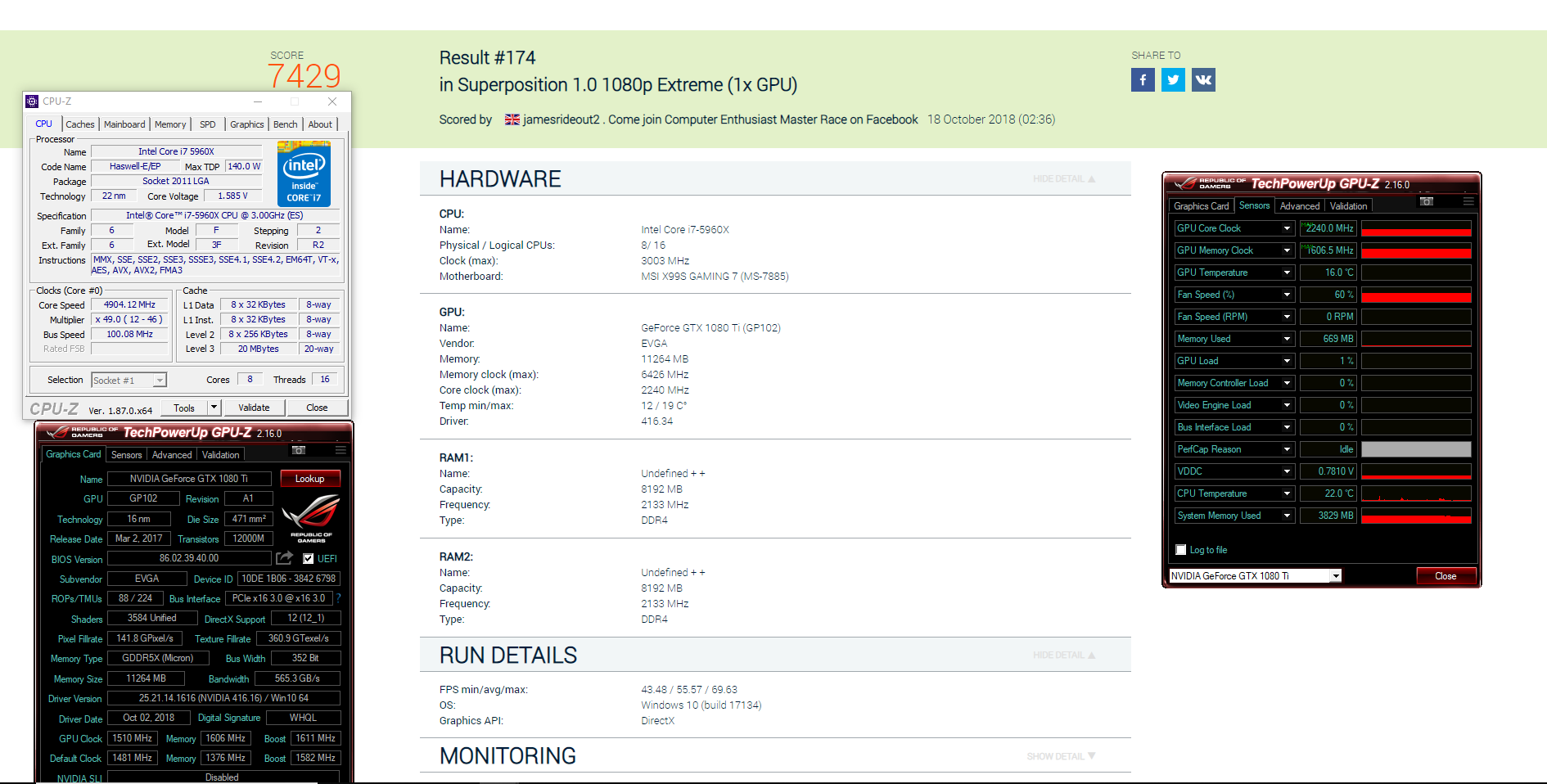Open the Socket #1 selection dropdown
The image size is (1547, 784).
(x=129, y=380)
